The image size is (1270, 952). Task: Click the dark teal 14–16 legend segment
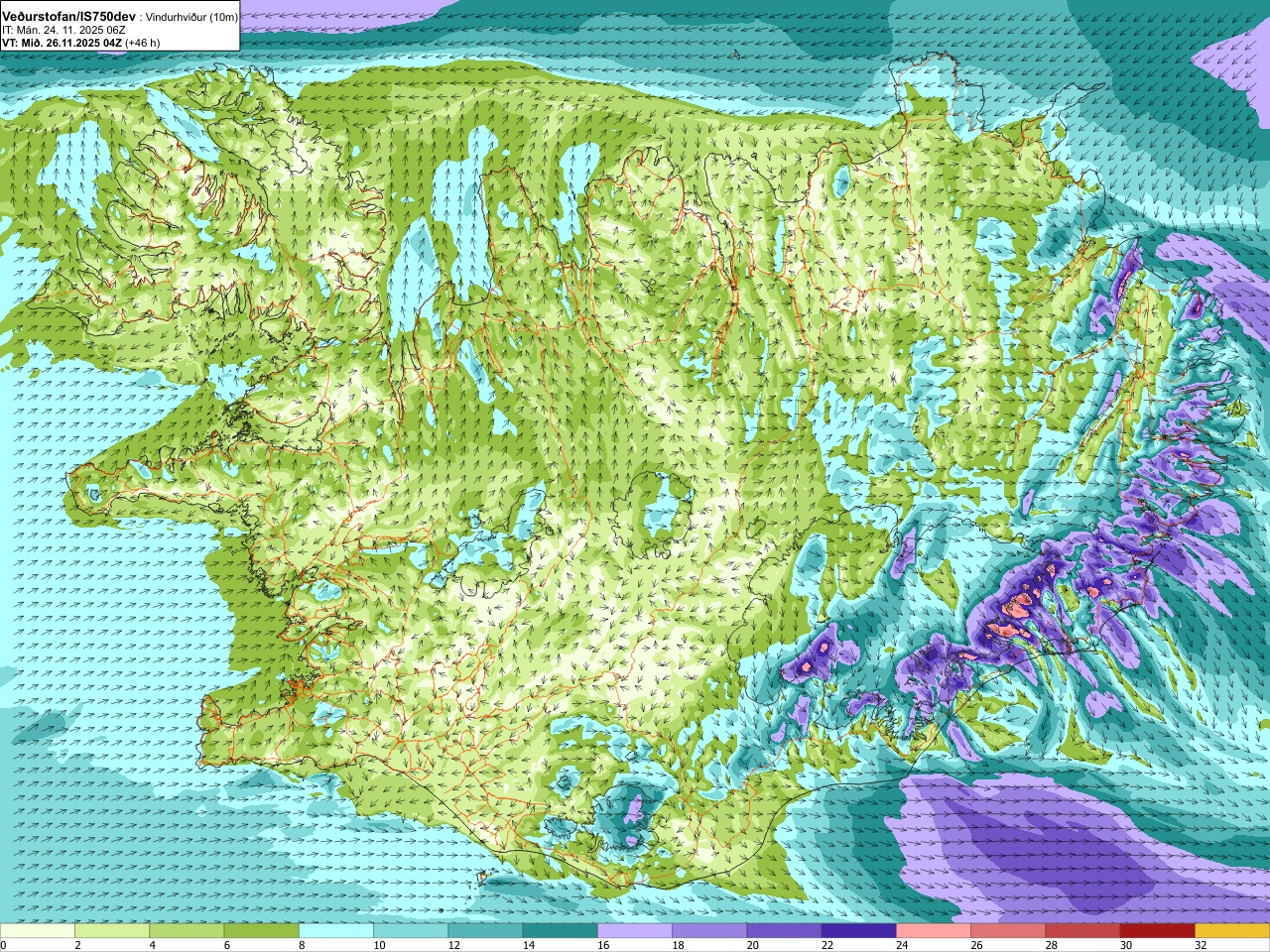click(560, 931)
